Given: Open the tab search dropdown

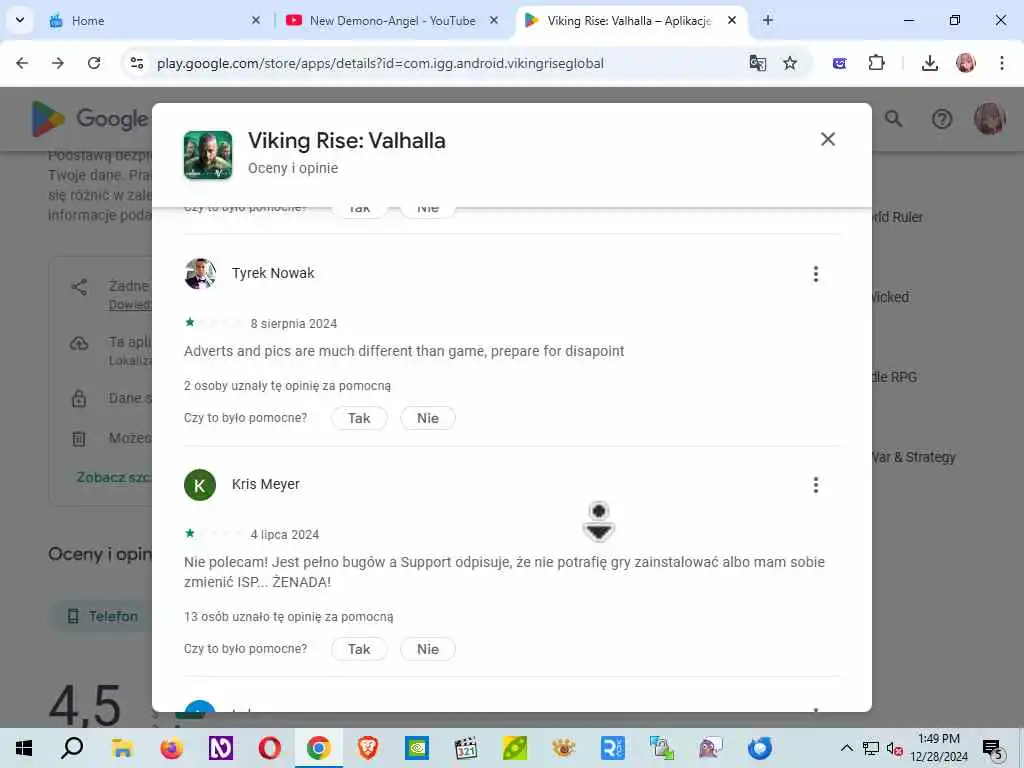Looking at the screenshot, I should (x=20, y=20).
